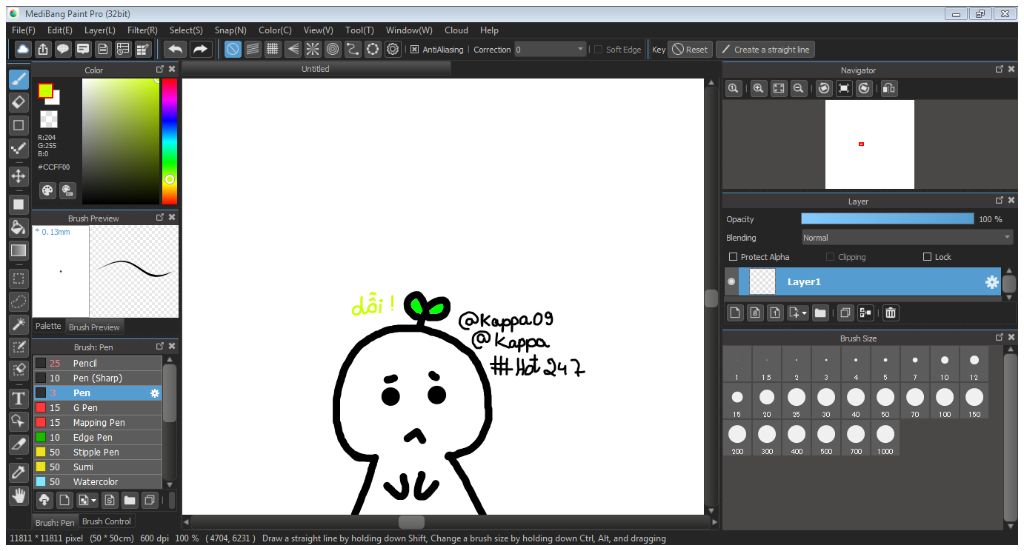Click Create a straight line button
Viewport: 1024px width, 551px height.
pyautogui.click(x=765, y=50)
